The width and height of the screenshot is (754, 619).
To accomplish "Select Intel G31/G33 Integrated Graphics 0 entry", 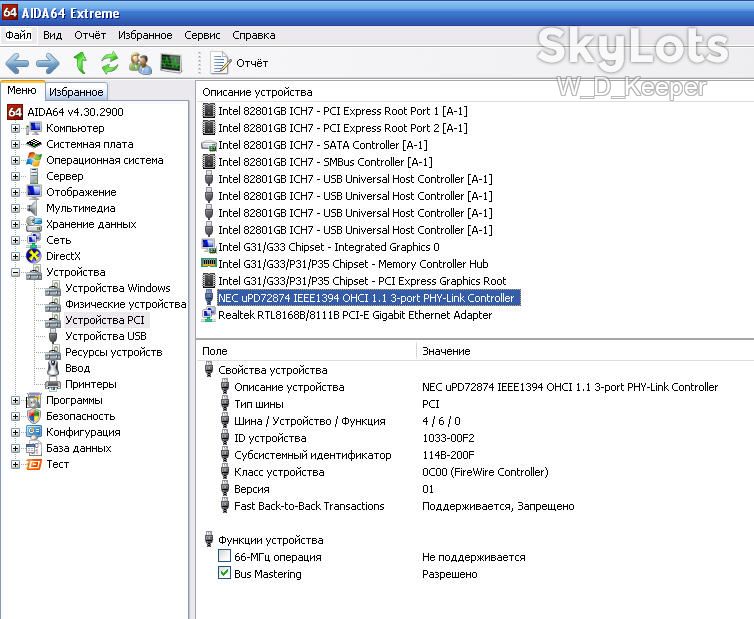I will click(x=328, y=247).
